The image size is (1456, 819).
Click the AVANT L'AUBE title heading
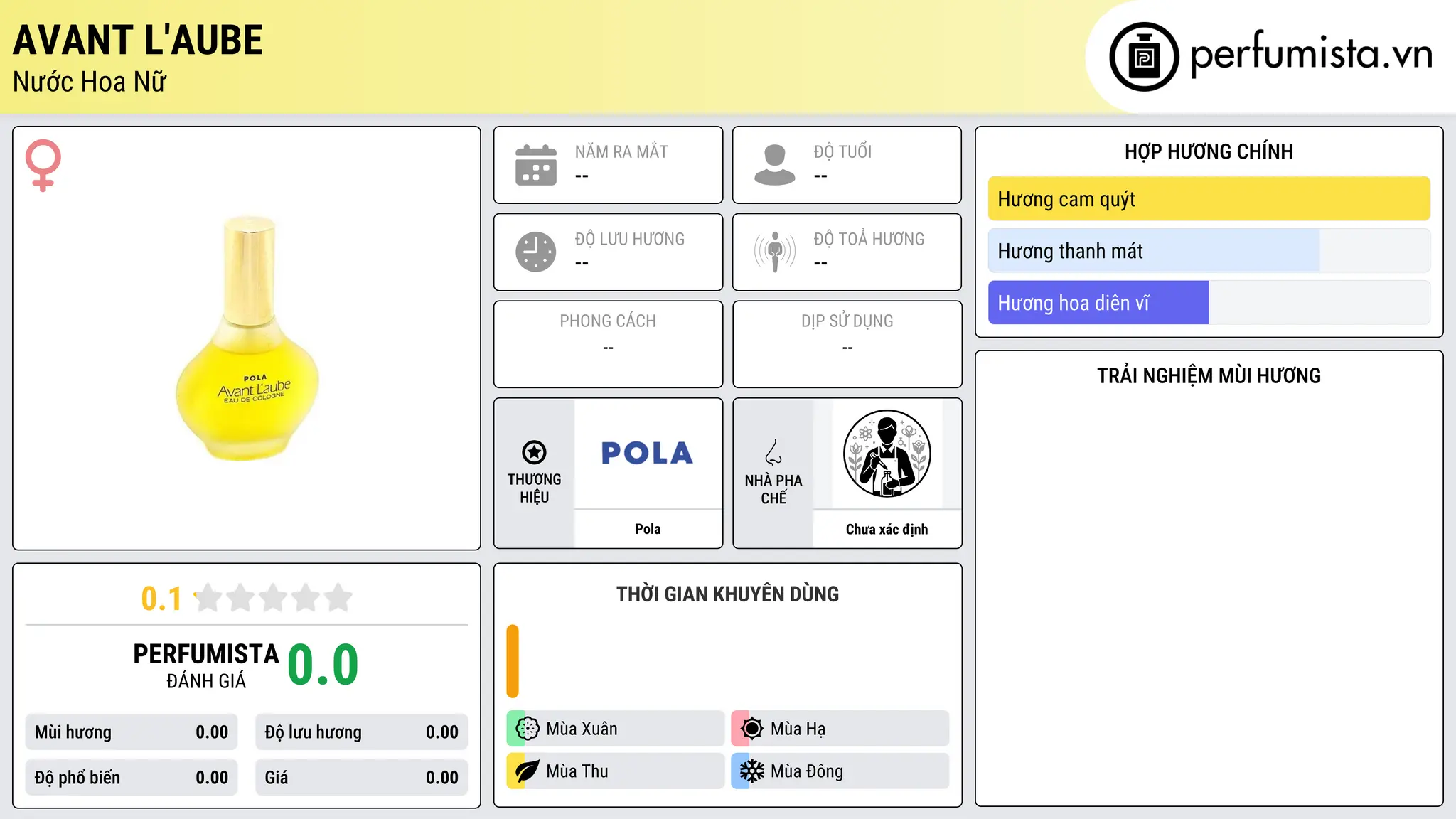click(x=138, y=40)
